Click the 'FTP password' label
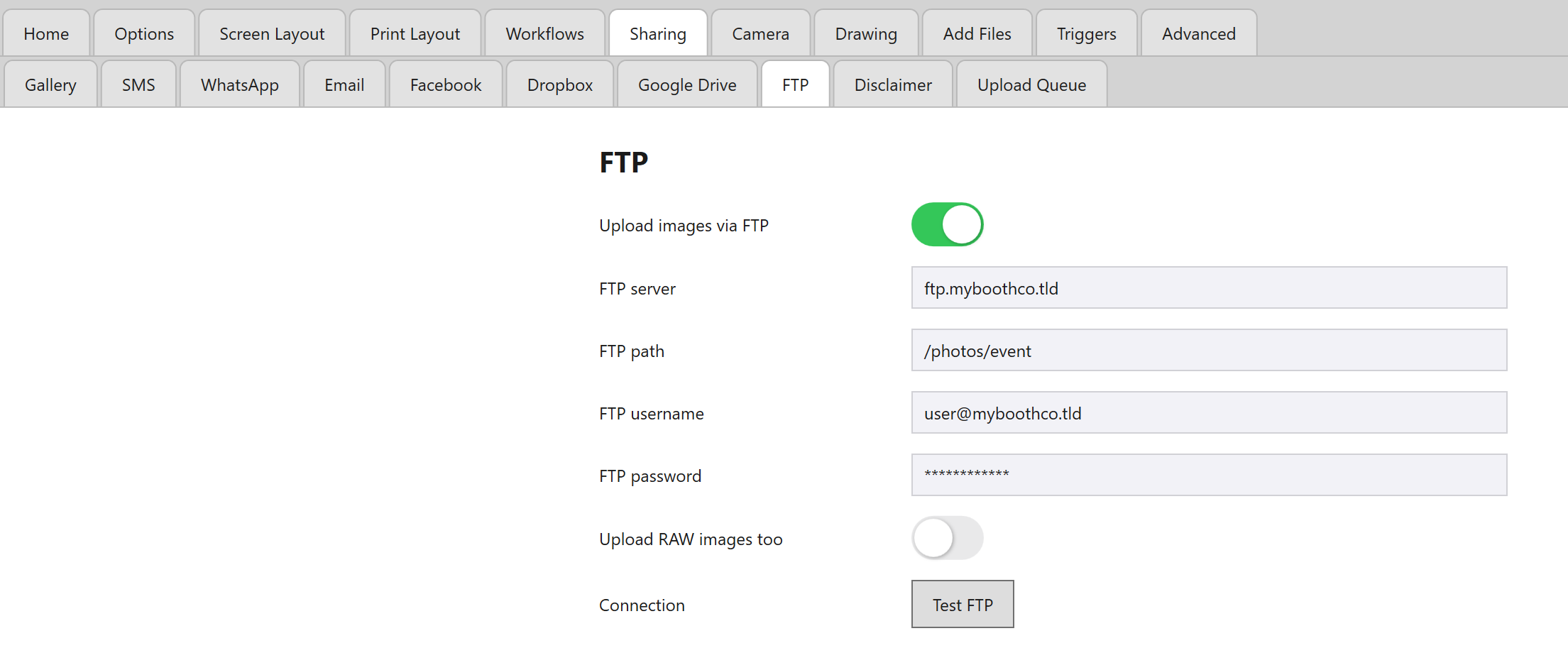The image size is (1568, 648). 650,476
